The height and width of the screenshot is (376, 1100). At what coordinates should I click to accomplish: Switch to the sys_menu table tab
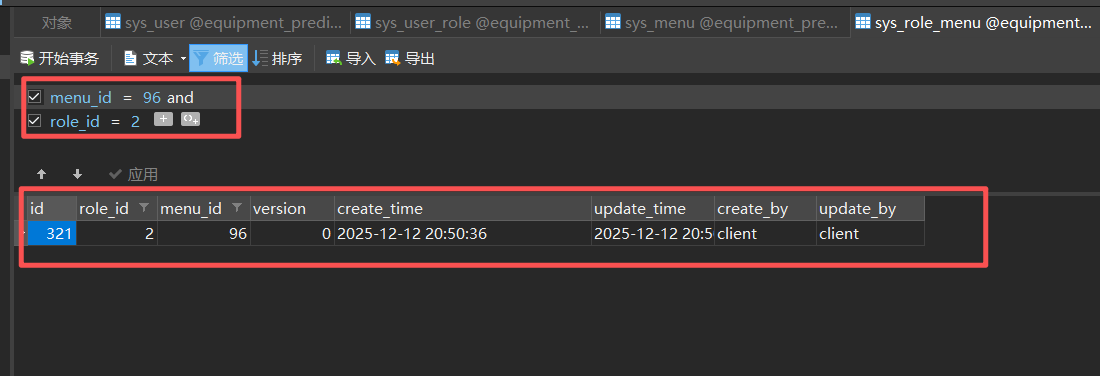(x=724, y=22)
